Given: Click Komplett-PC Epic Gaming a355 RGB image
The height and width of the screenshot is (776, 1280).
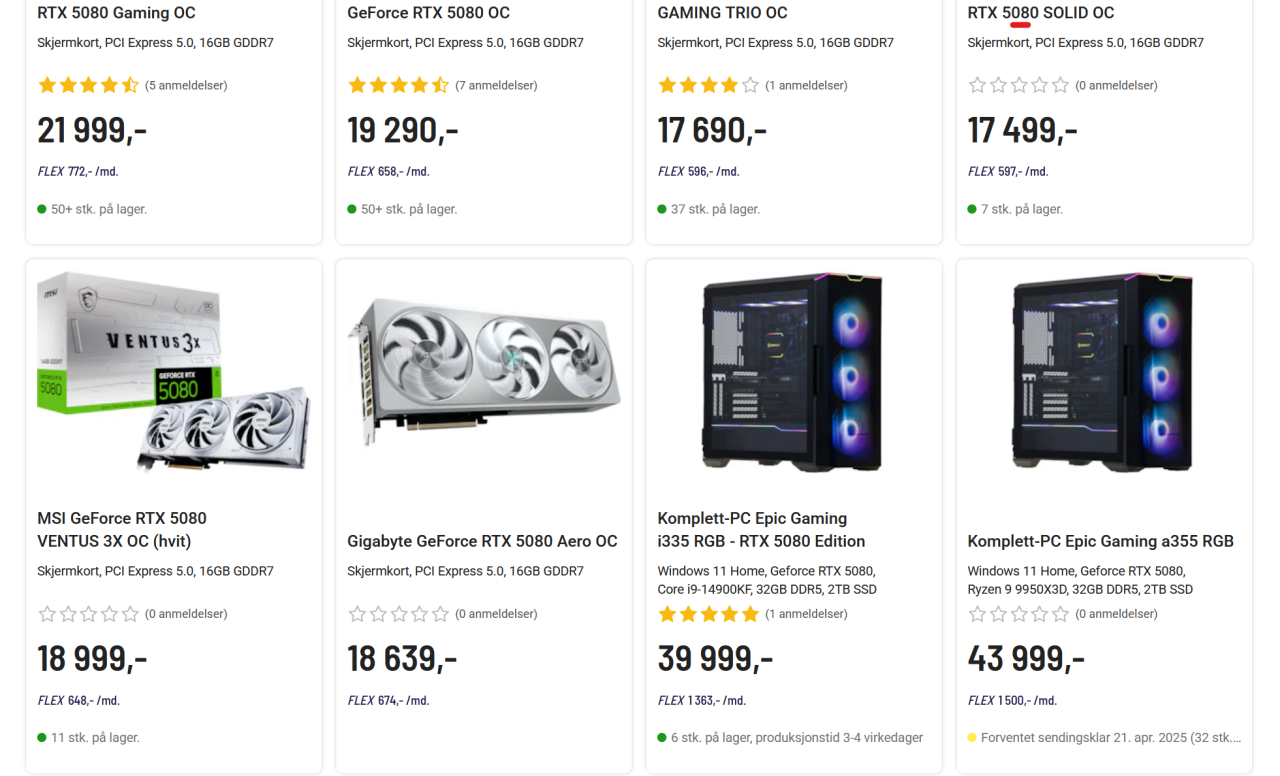Looking at the screenshot, I should (1104, 372).
